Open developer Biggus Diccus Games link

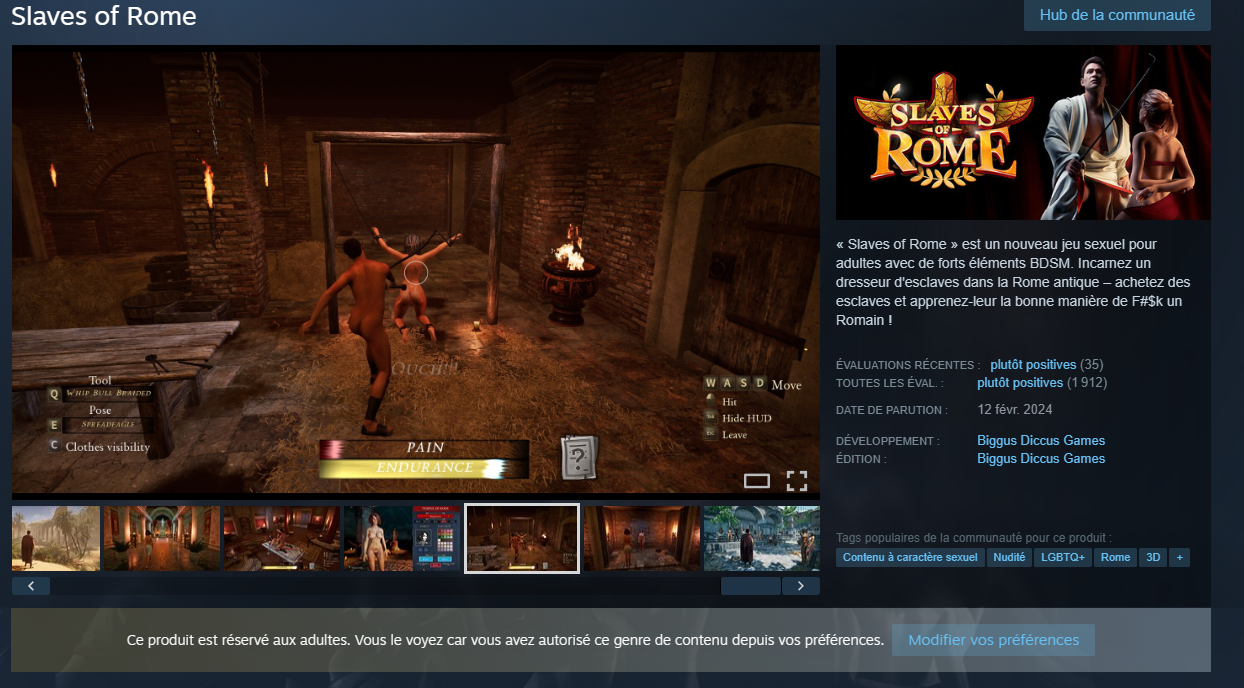coord(1041,441)
